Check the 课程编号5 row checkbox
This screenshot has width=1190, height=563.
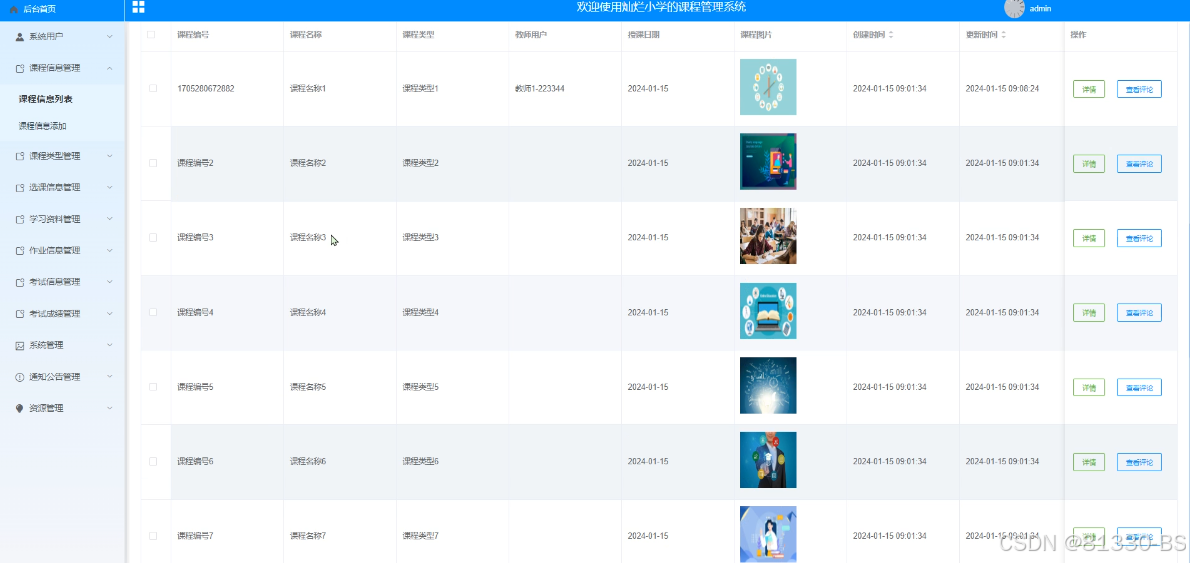(x=153, y=387)
